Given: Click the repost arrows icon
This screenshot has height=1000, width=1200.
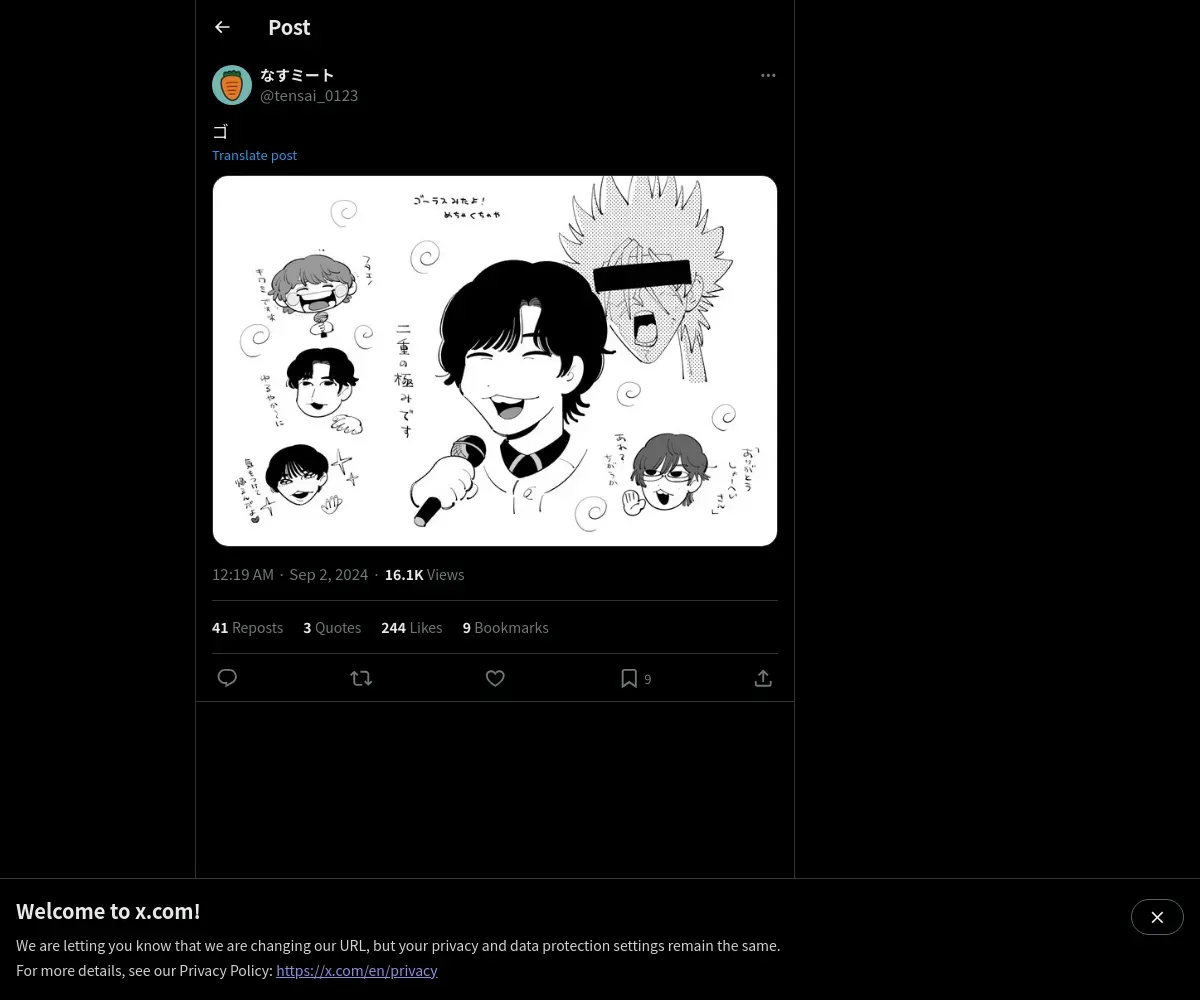Looking at the screenshot, I should coord(361,678).
